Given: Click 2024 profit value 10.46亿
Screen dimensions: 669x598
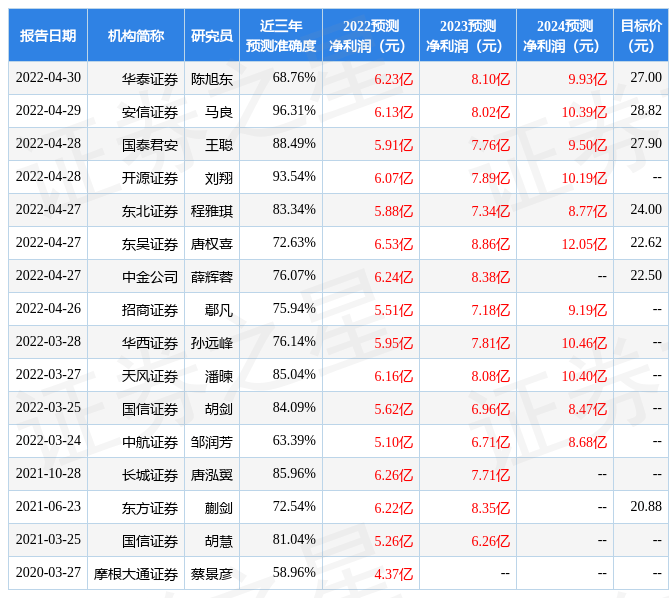Looking at the screenshot, I should (584, 343).
